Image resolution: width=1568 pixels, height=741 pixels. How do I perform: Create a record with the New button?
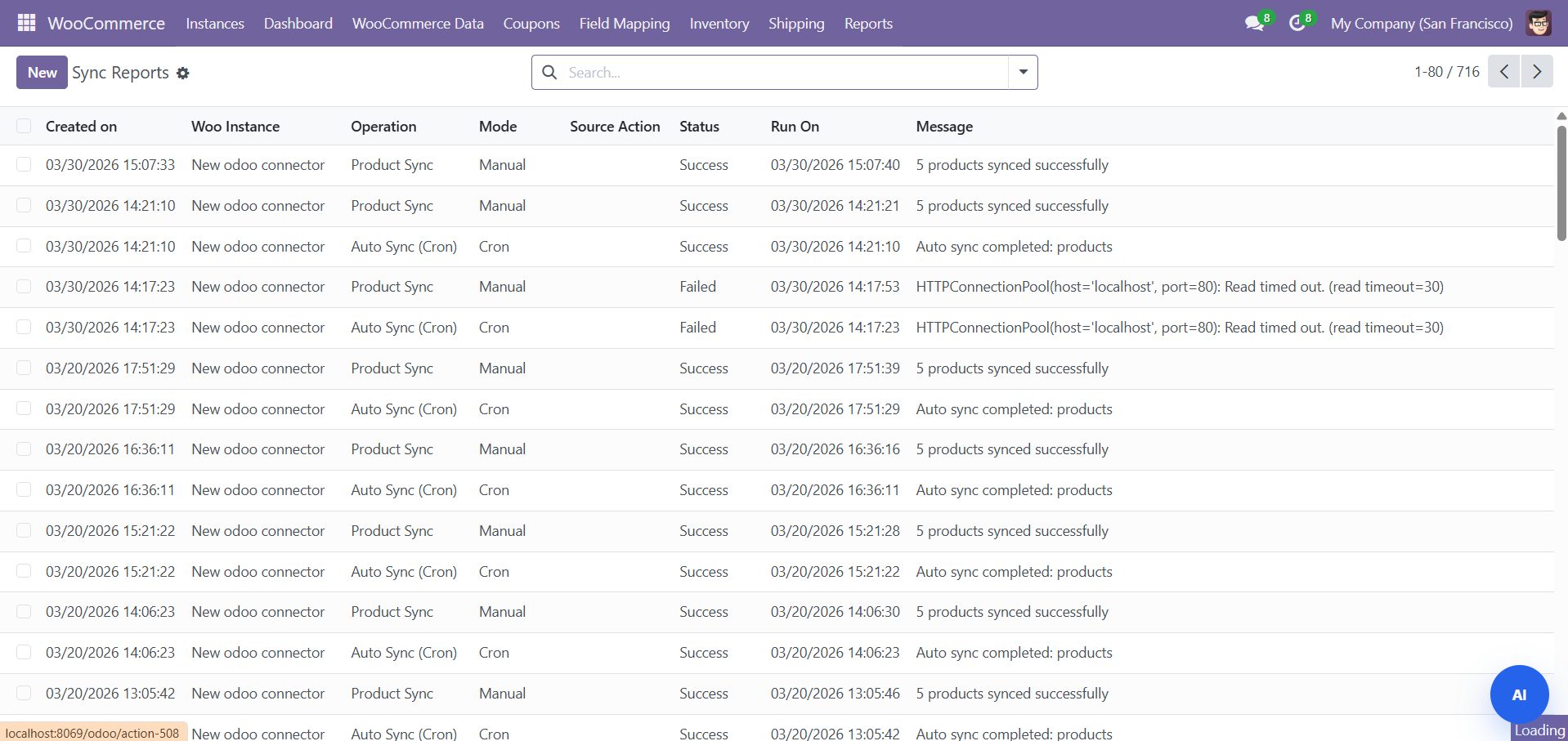point(41,72)
